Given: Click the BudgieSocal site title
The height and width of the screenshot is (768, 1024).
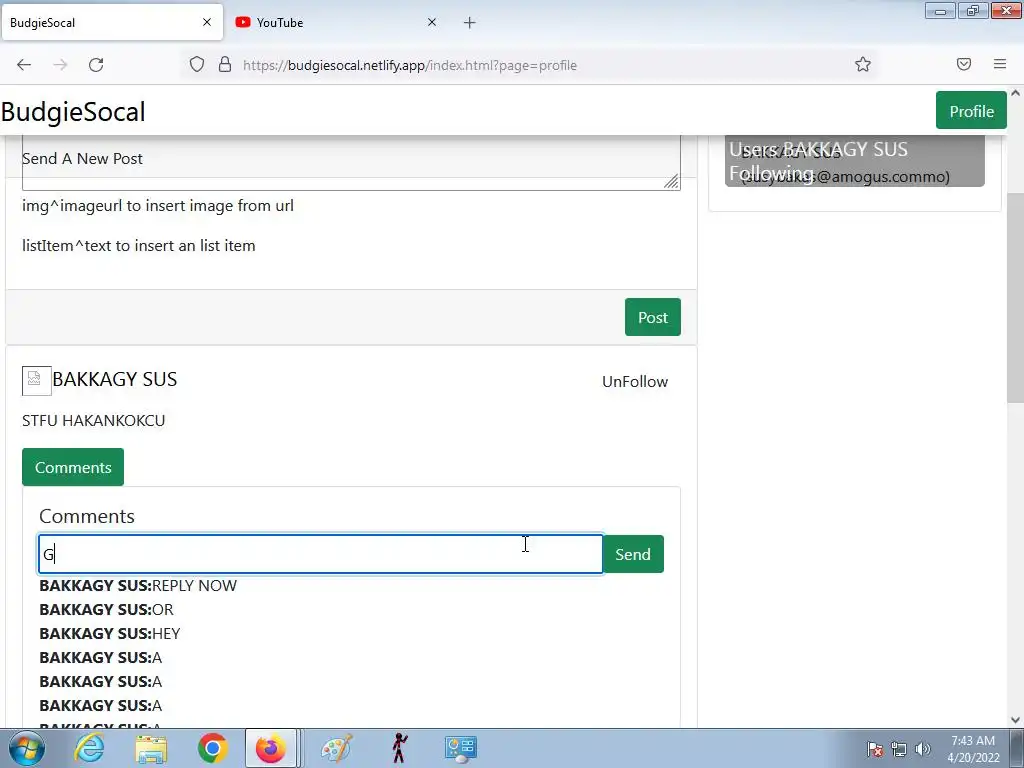Looking at the screenshot, I should click(73, 112).
